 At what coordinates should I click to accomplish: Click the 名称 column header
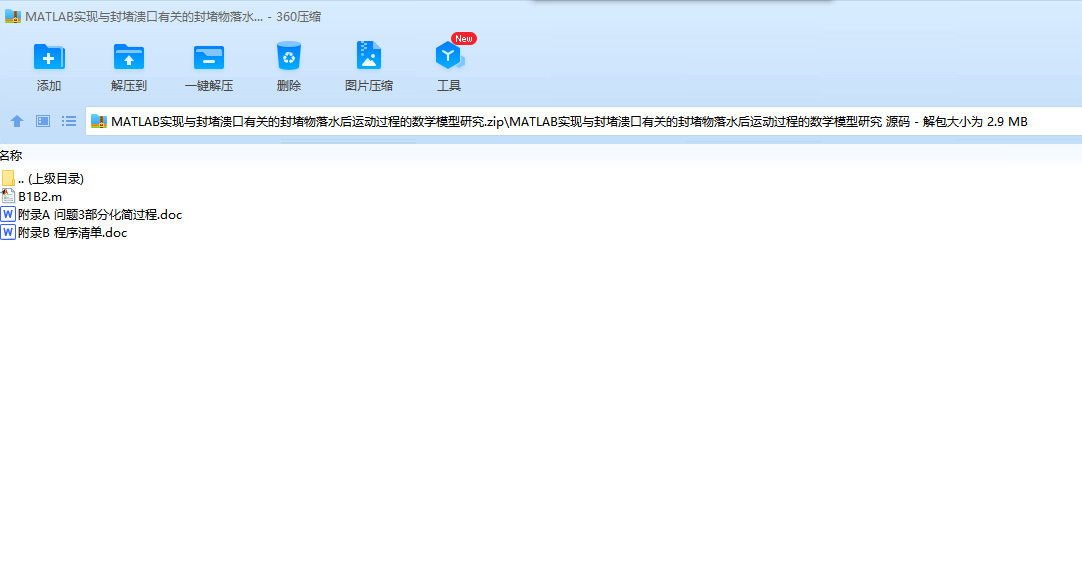(x=11, y=156)
